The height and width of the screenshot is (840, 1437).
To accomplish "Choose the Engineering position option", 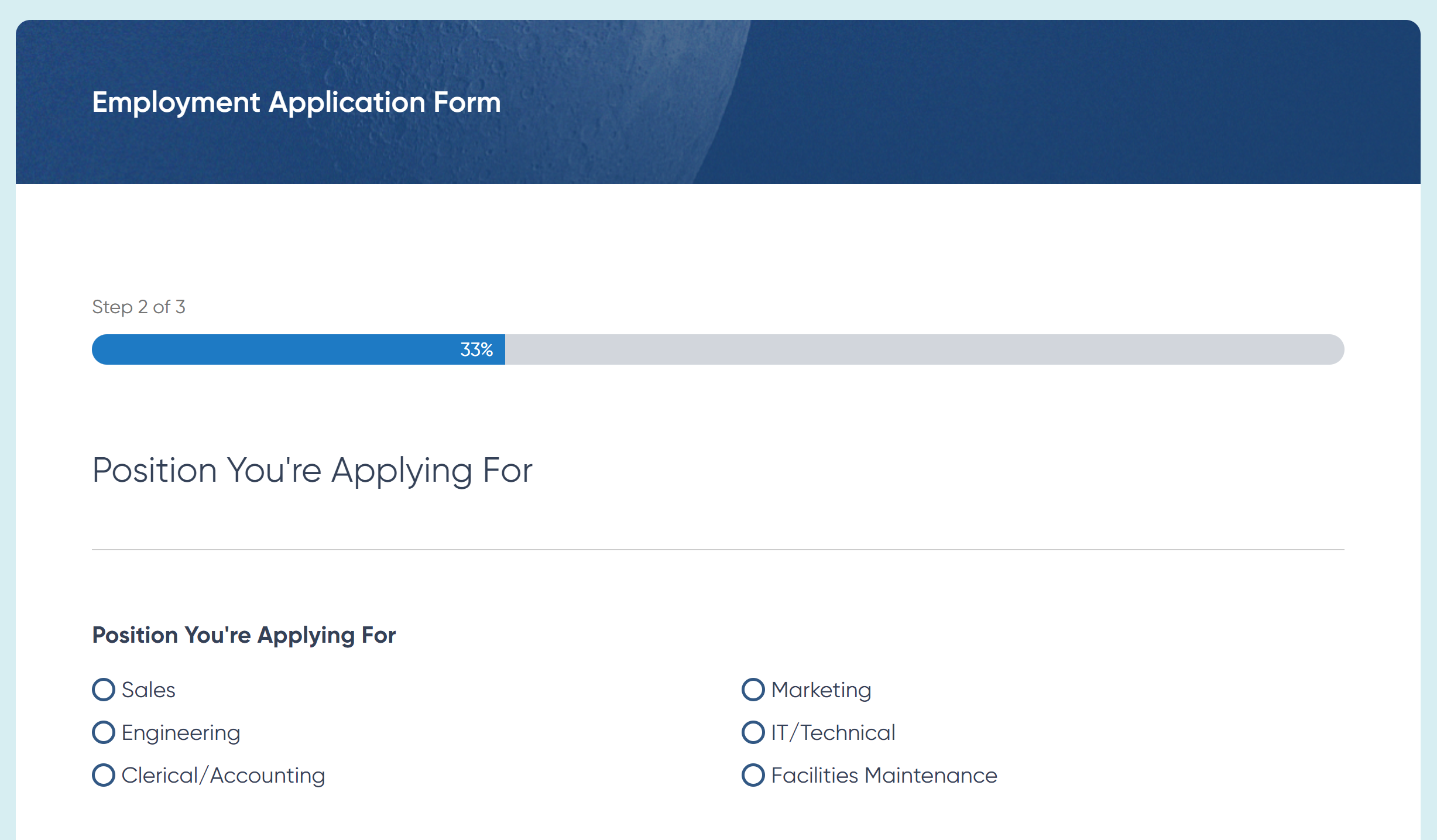I will point(104,732).
